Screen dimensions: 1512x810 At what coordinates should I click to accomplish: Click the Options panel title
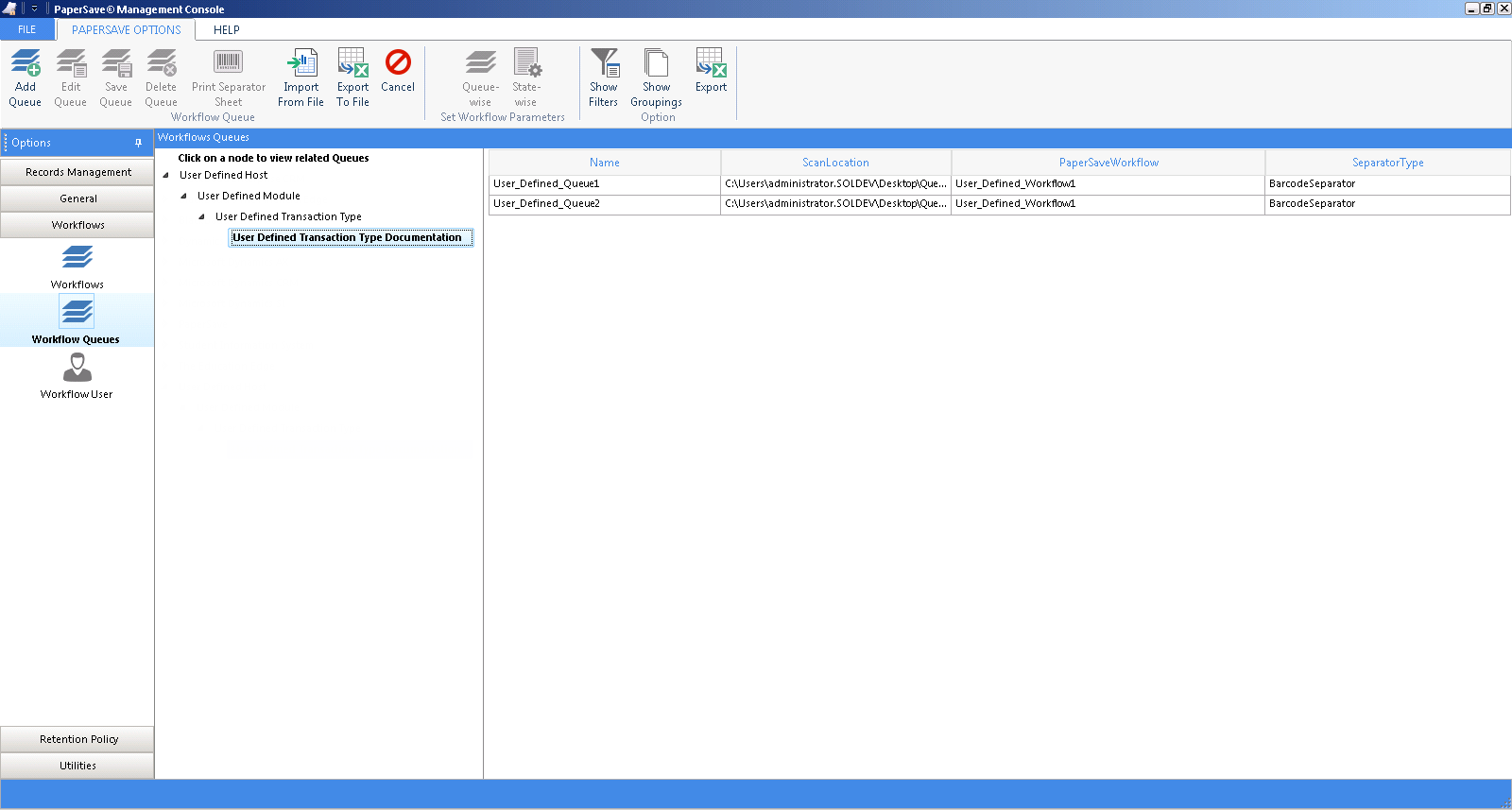coord(31,143)
